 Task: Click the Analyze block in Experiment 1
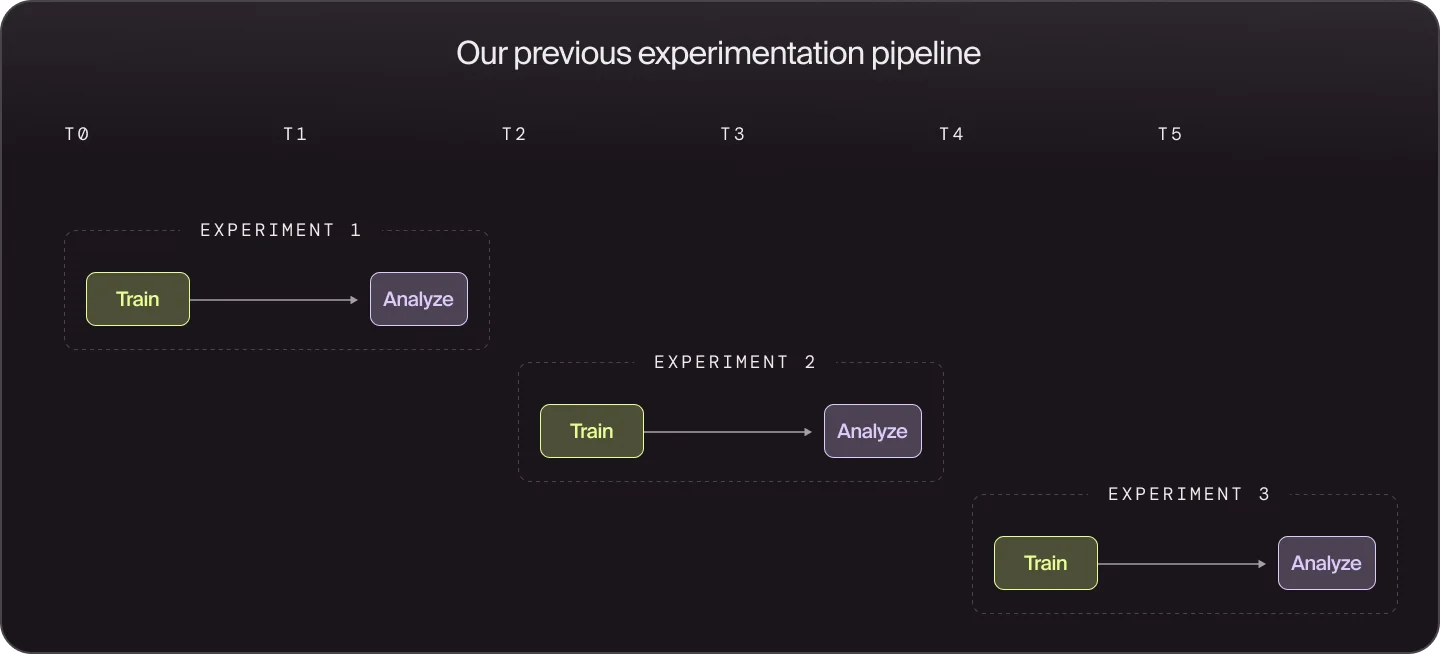pos(419,299)
